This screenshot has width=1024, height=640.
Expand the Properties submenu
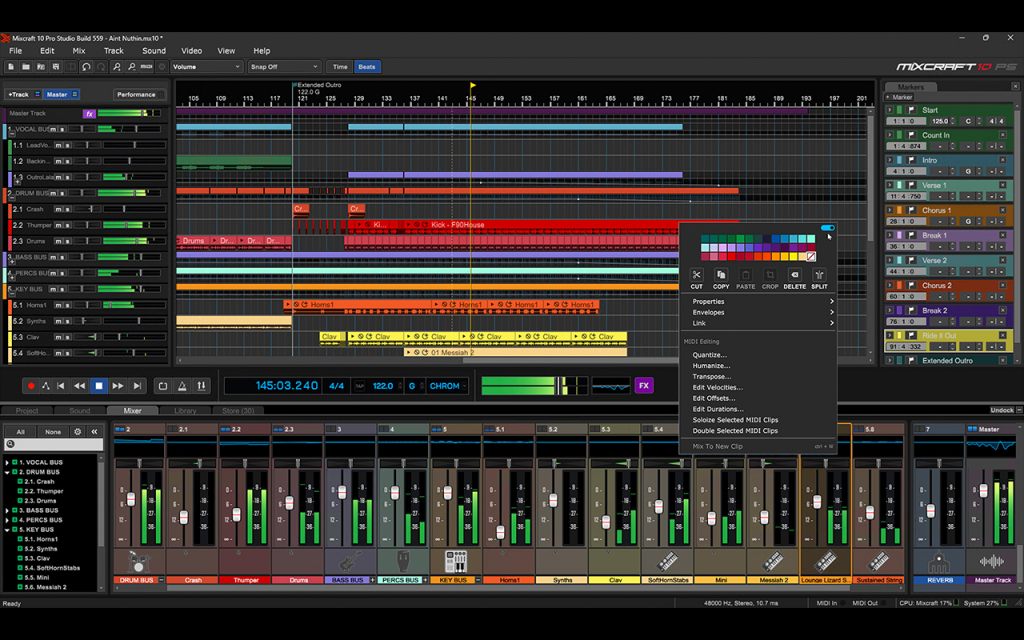click(761, 302)
